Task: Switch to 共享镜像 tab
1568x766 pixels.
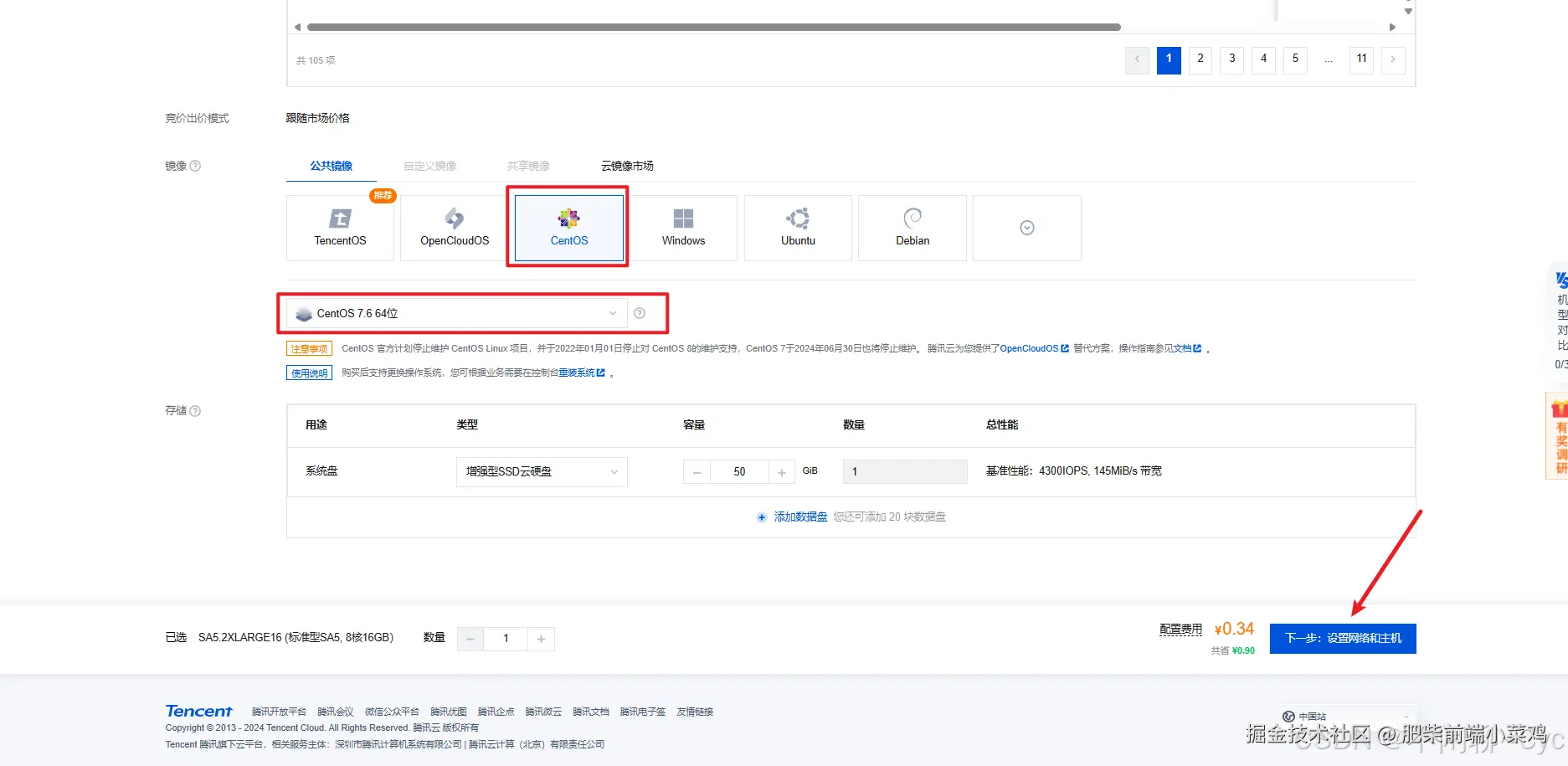Action: coord(528,166)
